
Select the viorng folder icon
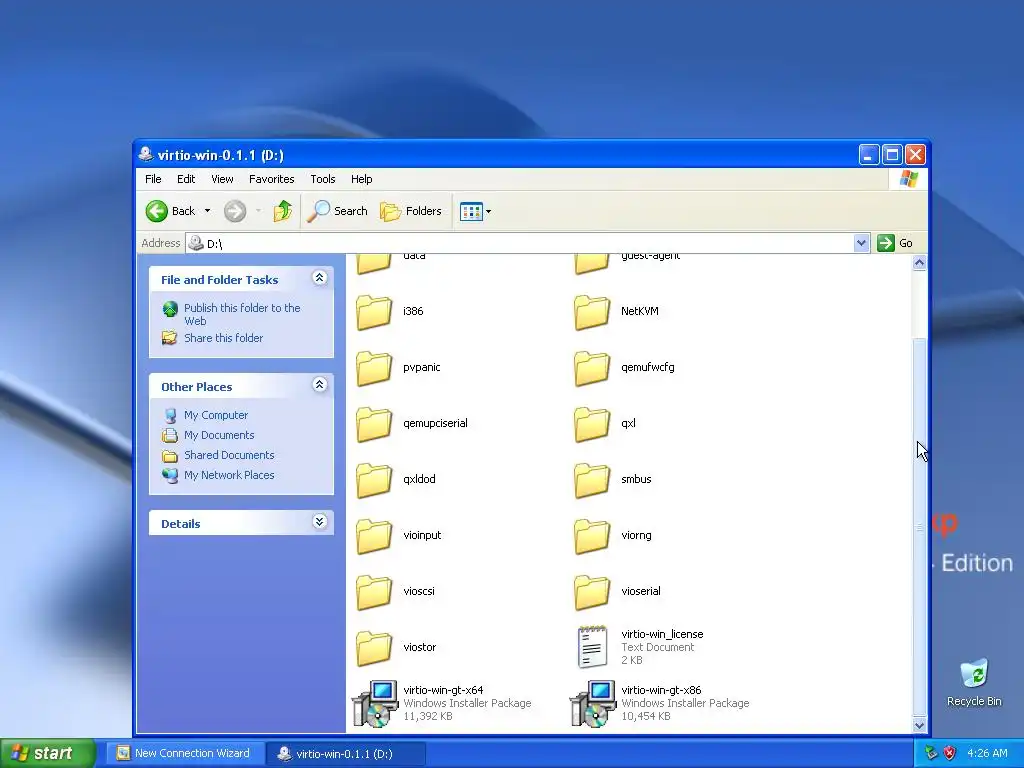(592, 536)
